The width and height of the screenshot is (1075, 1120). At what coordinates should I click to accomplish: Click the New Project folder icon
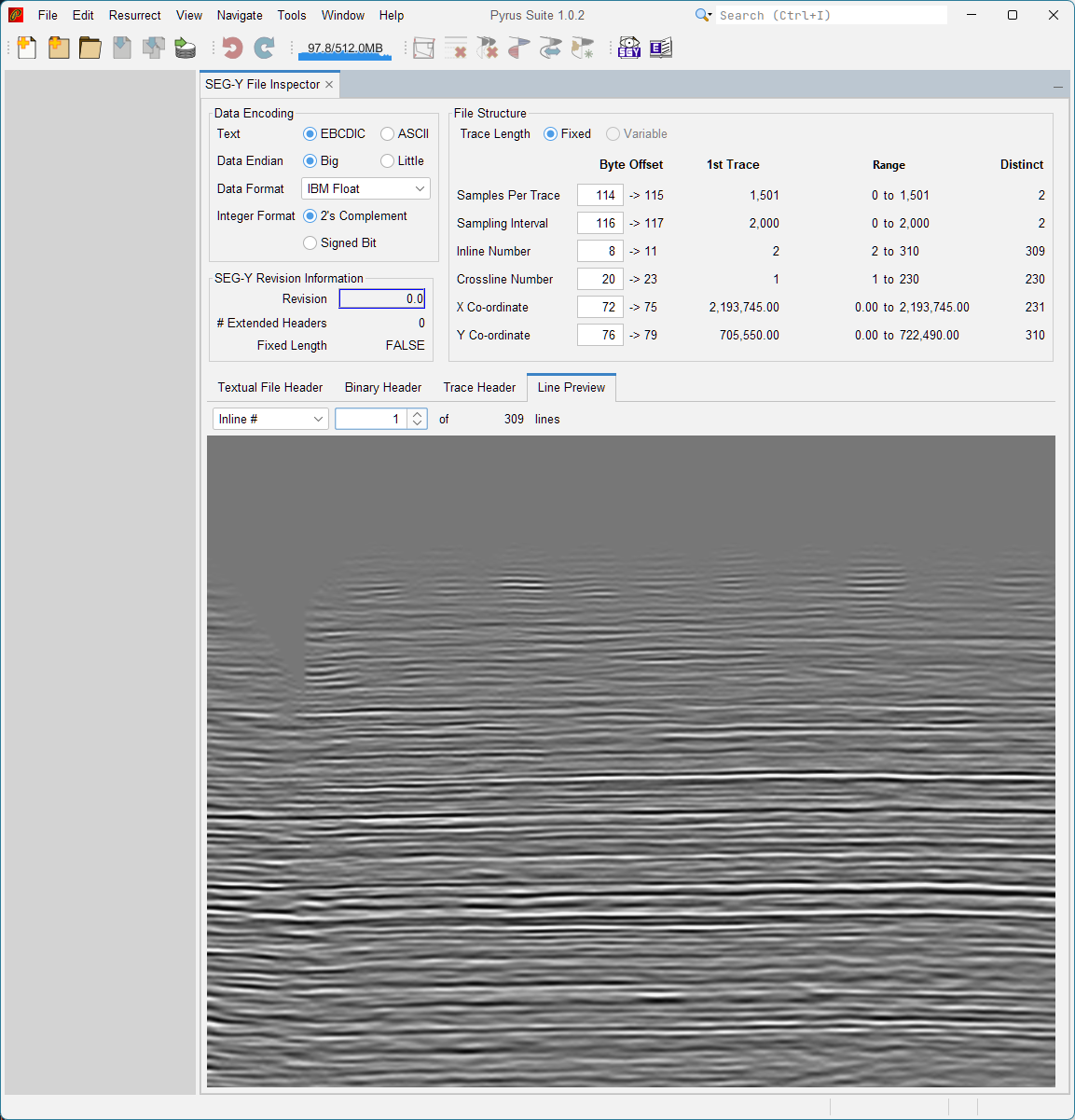click(59, 48)
